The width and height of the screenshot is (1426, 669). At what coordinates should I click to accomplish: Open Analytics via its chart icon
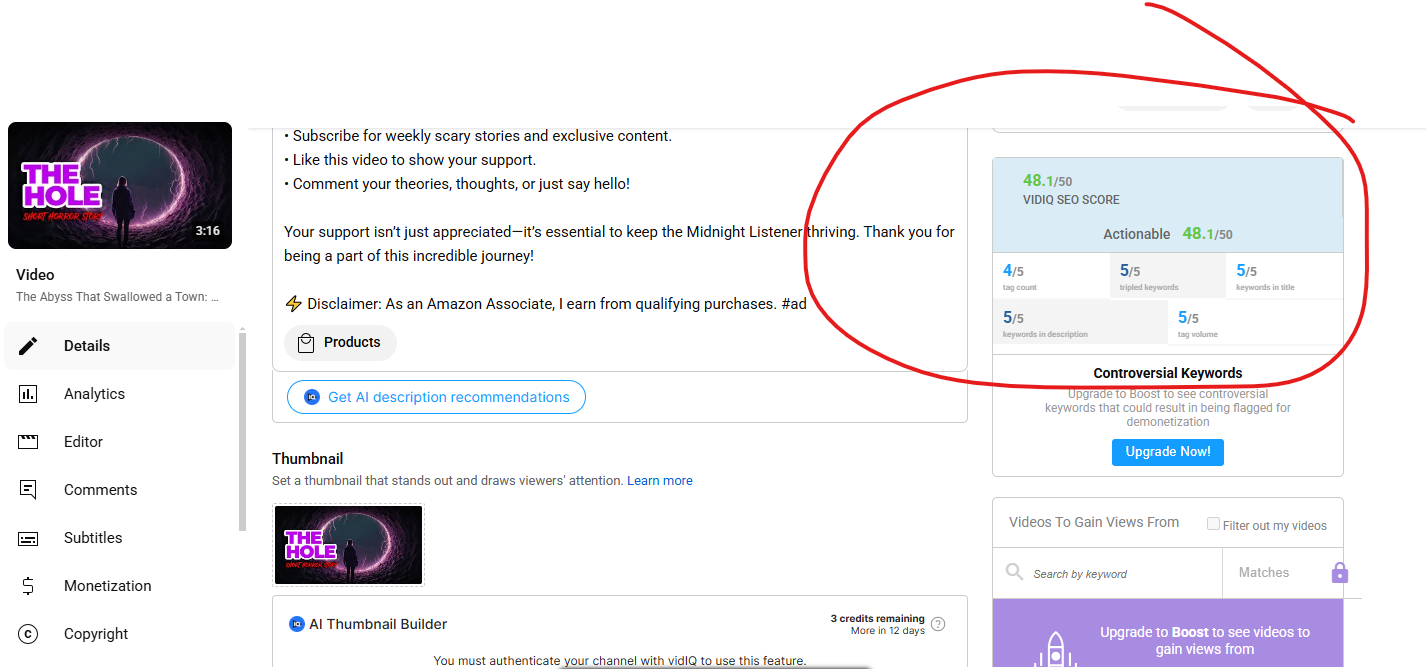tap(28, 394)
